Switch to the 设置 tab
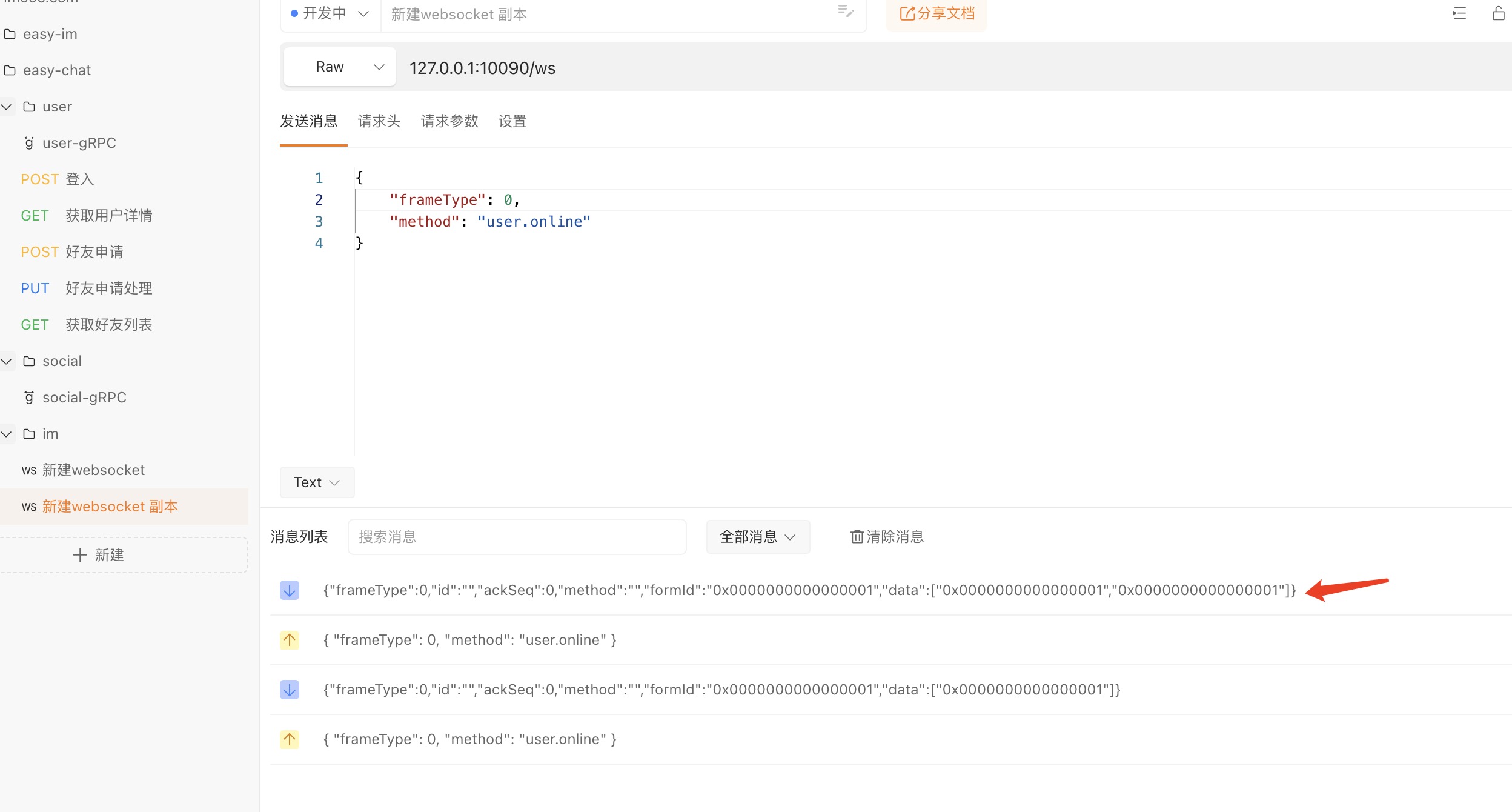The width and height of the screenshot is (1512, 812). 512,121
